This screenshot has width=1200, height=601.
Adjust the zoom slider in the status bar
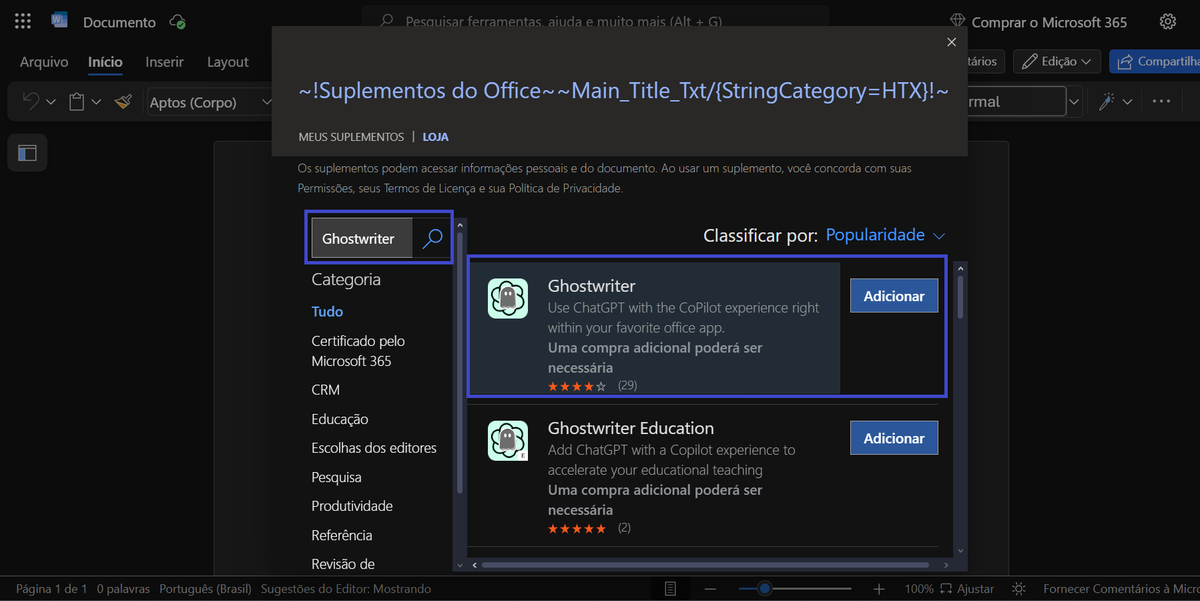coord(765,589)
